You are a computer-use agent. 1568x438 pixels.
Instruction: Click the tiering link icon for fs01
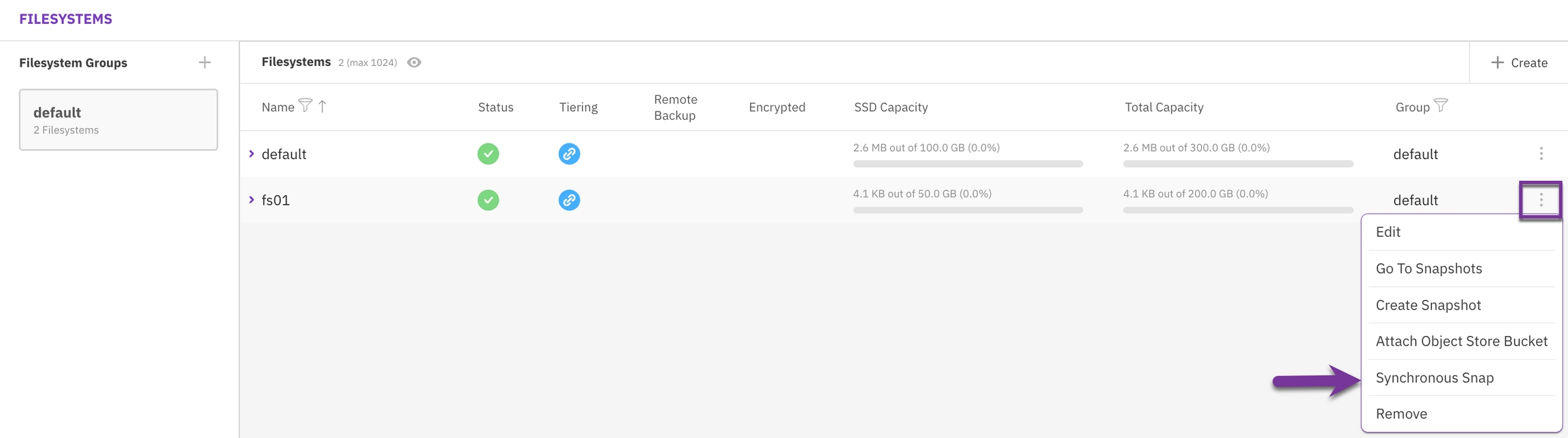[x=569, y=200]
